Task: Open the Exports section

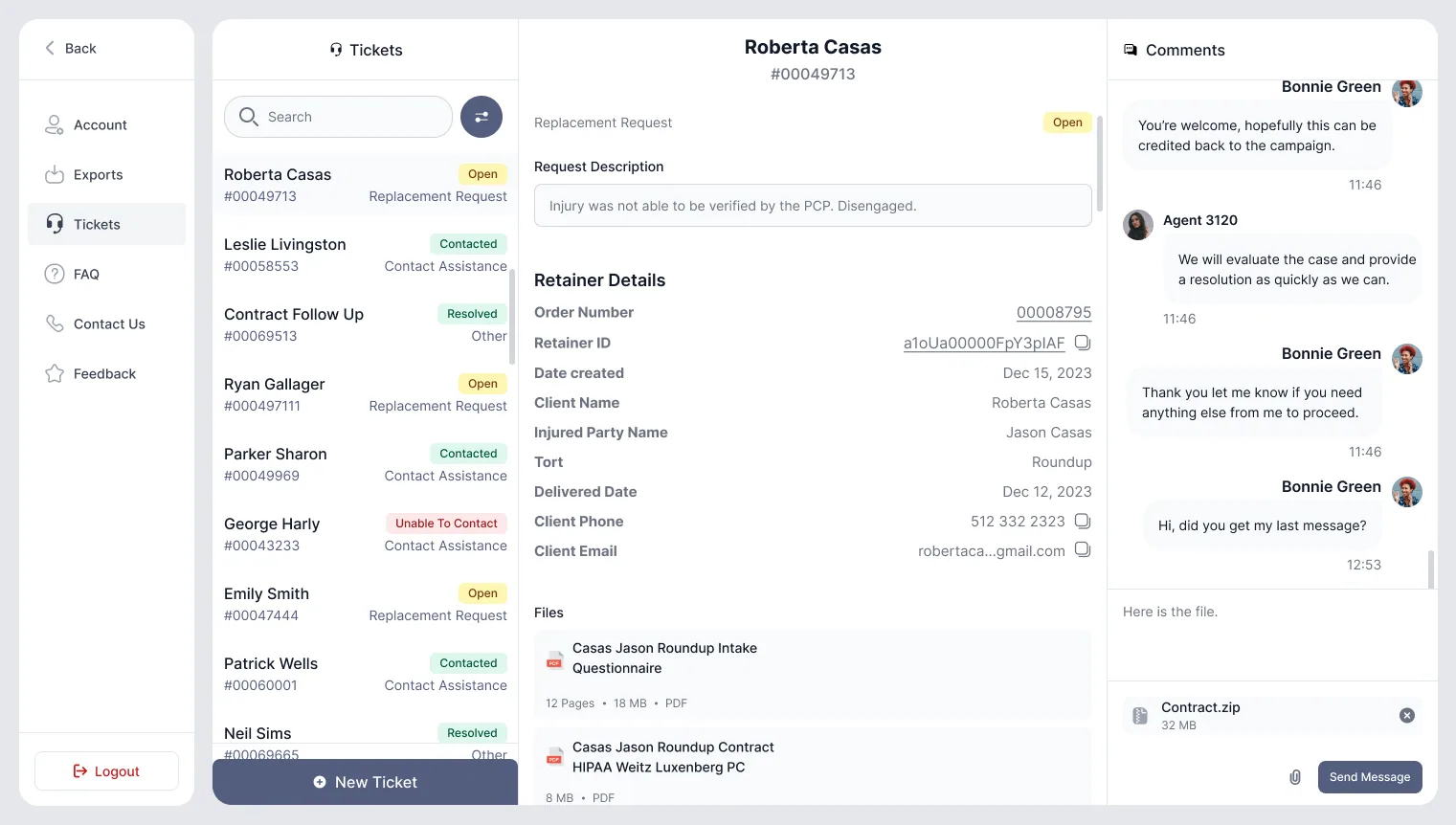Action: (x=107, y=174)
